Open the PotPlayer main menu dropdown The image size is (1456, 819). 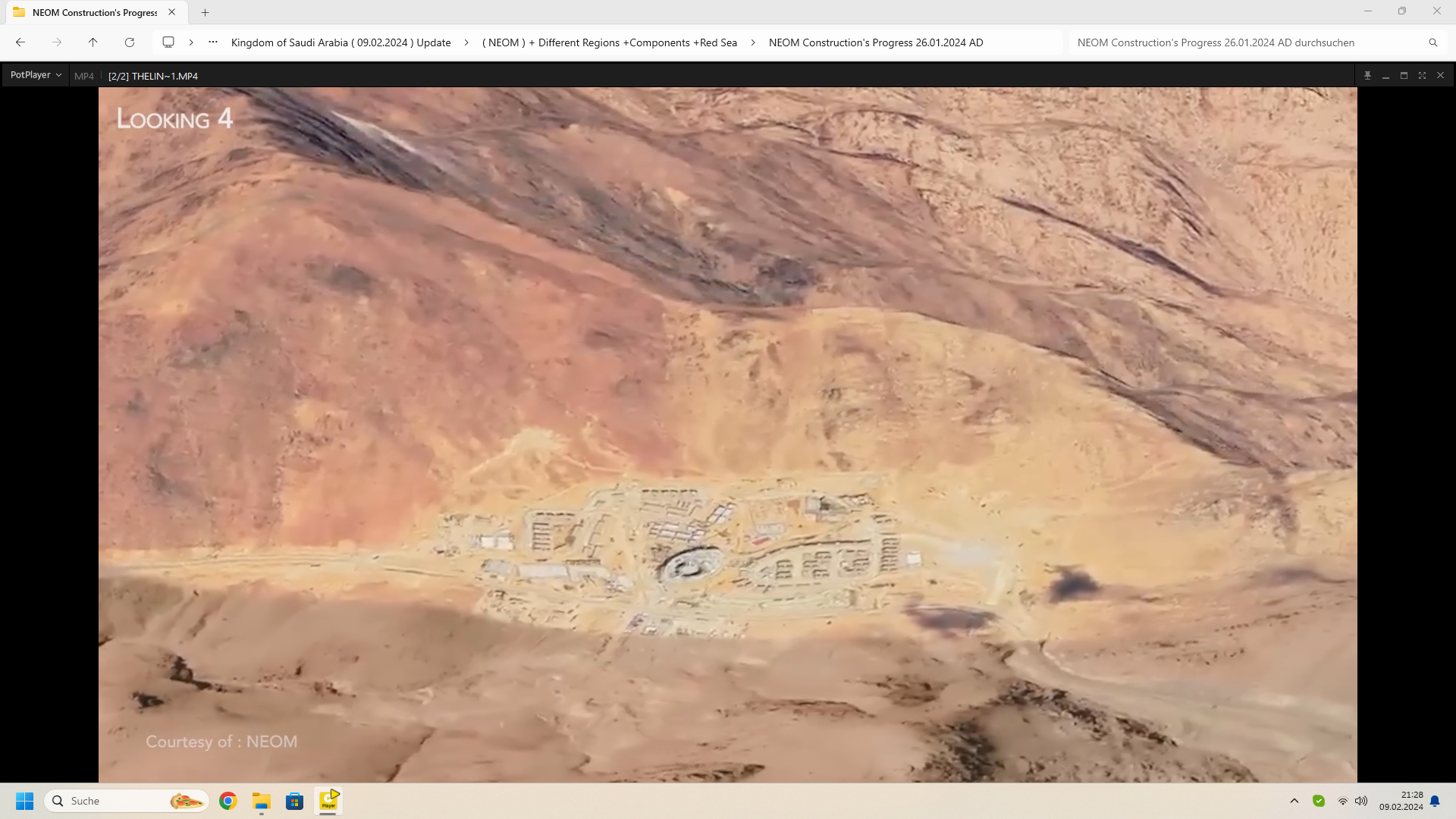(36, 75)
